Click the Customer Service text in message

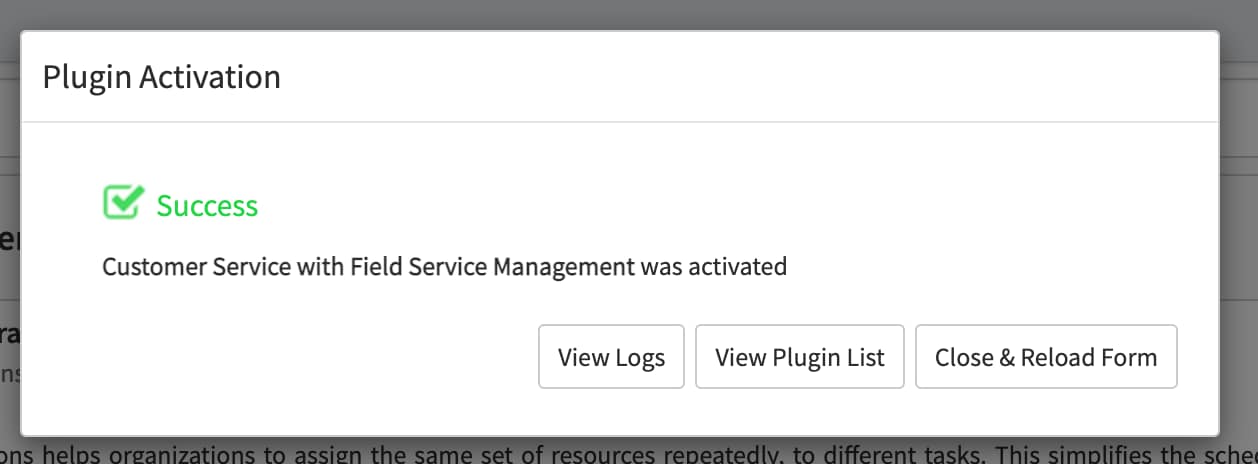tap(171, 267)
